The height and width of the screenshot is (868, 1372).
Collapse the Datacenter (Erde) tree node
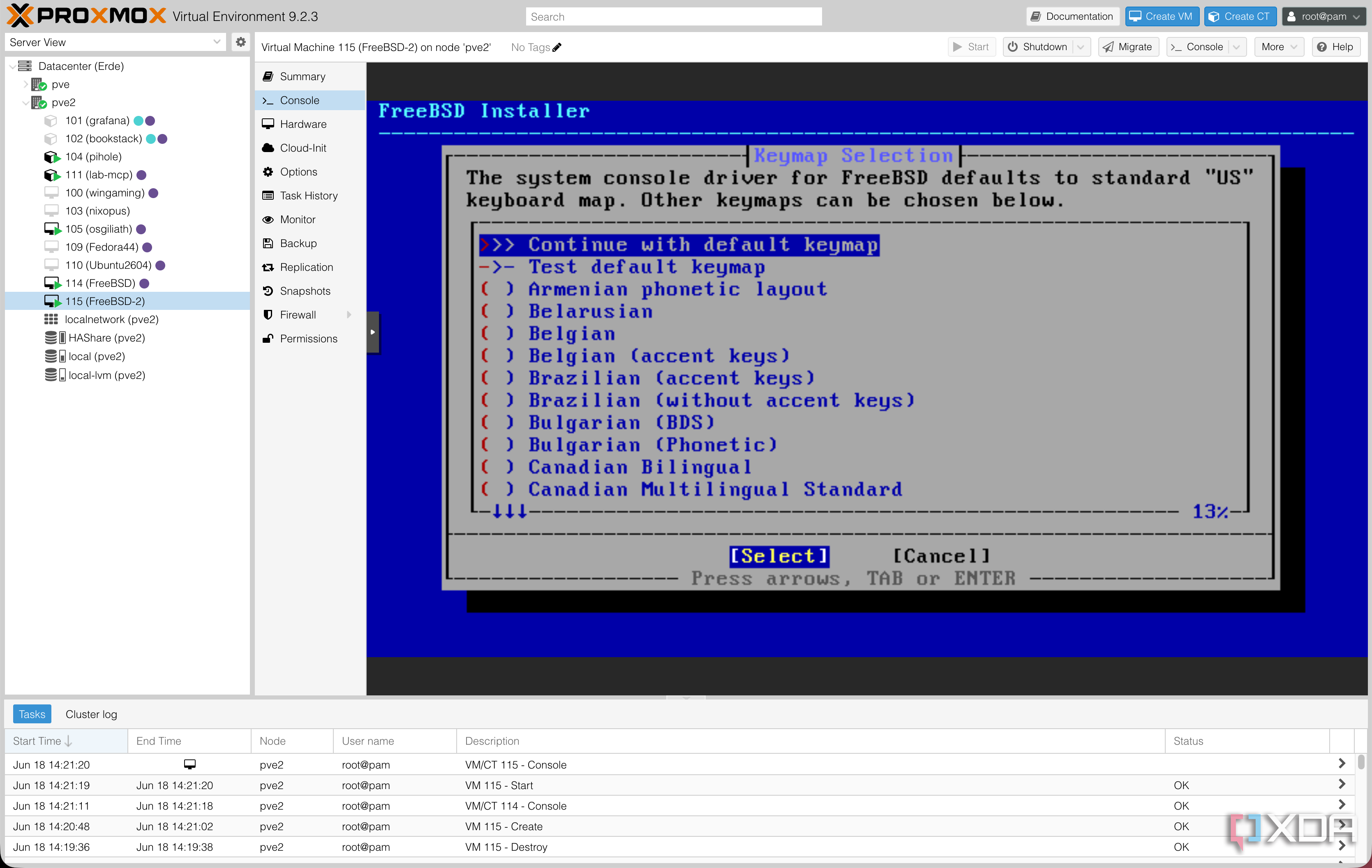(12, 67)
